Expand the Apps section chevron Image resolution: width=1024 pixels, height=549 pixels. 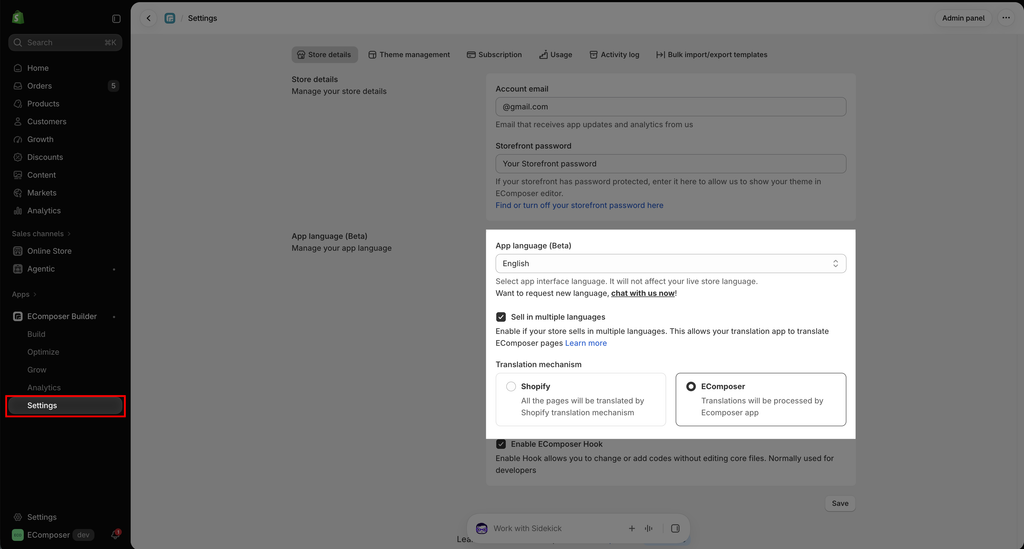pyautogui.click(x=35, y=294)
